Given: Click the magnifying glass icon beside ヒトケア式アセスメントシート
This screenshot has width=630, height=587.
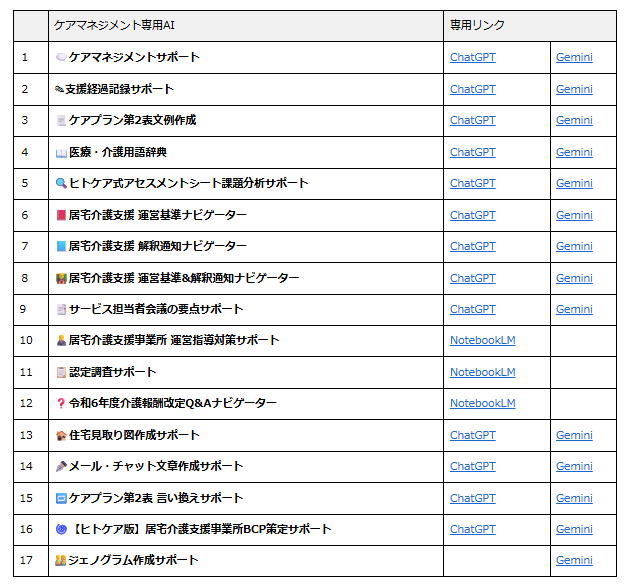Looking at the screenshot, I should point(61,184).
